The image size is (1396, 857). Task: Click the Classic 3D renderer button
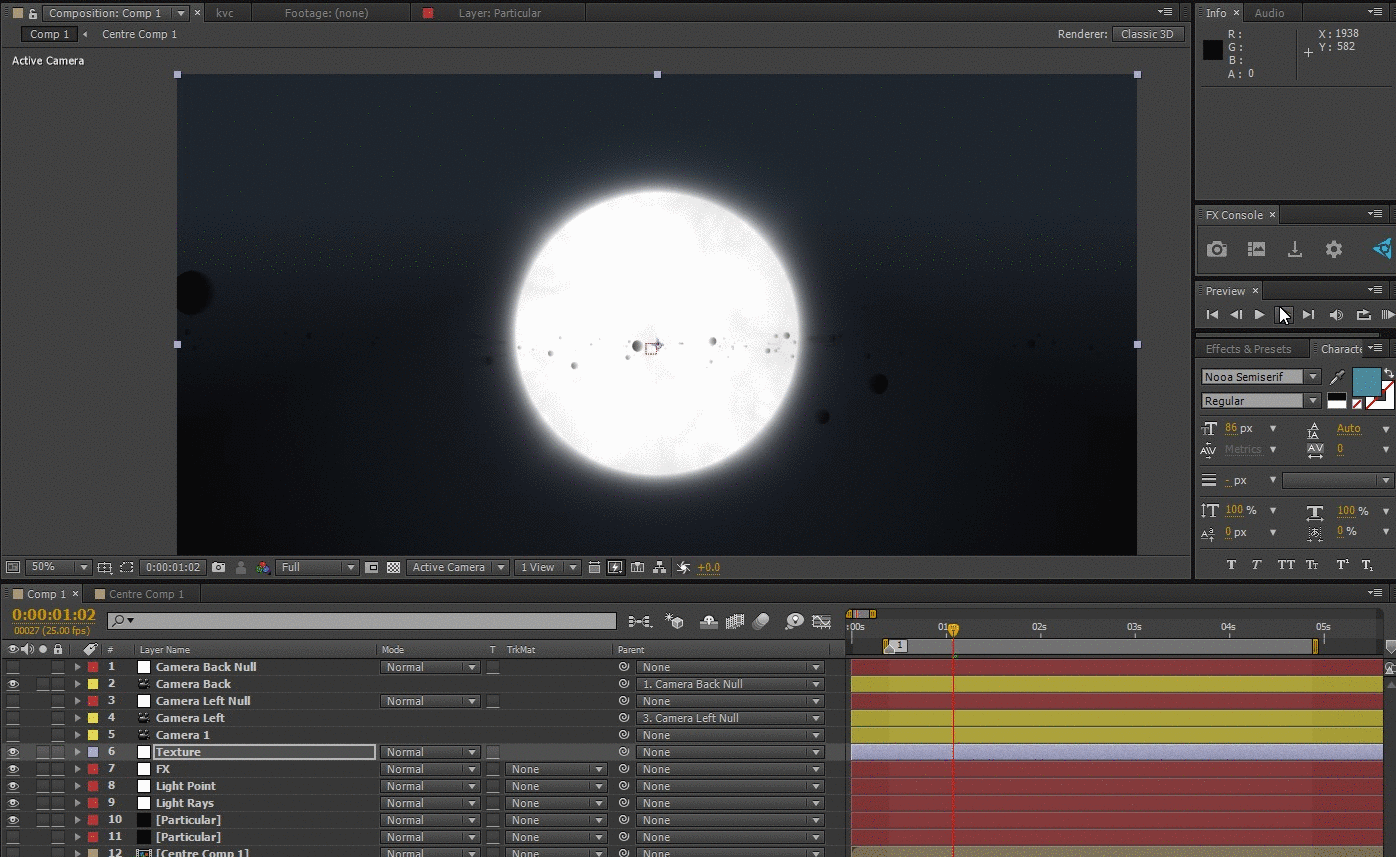pyautogui.click(x=1147, y=34)
